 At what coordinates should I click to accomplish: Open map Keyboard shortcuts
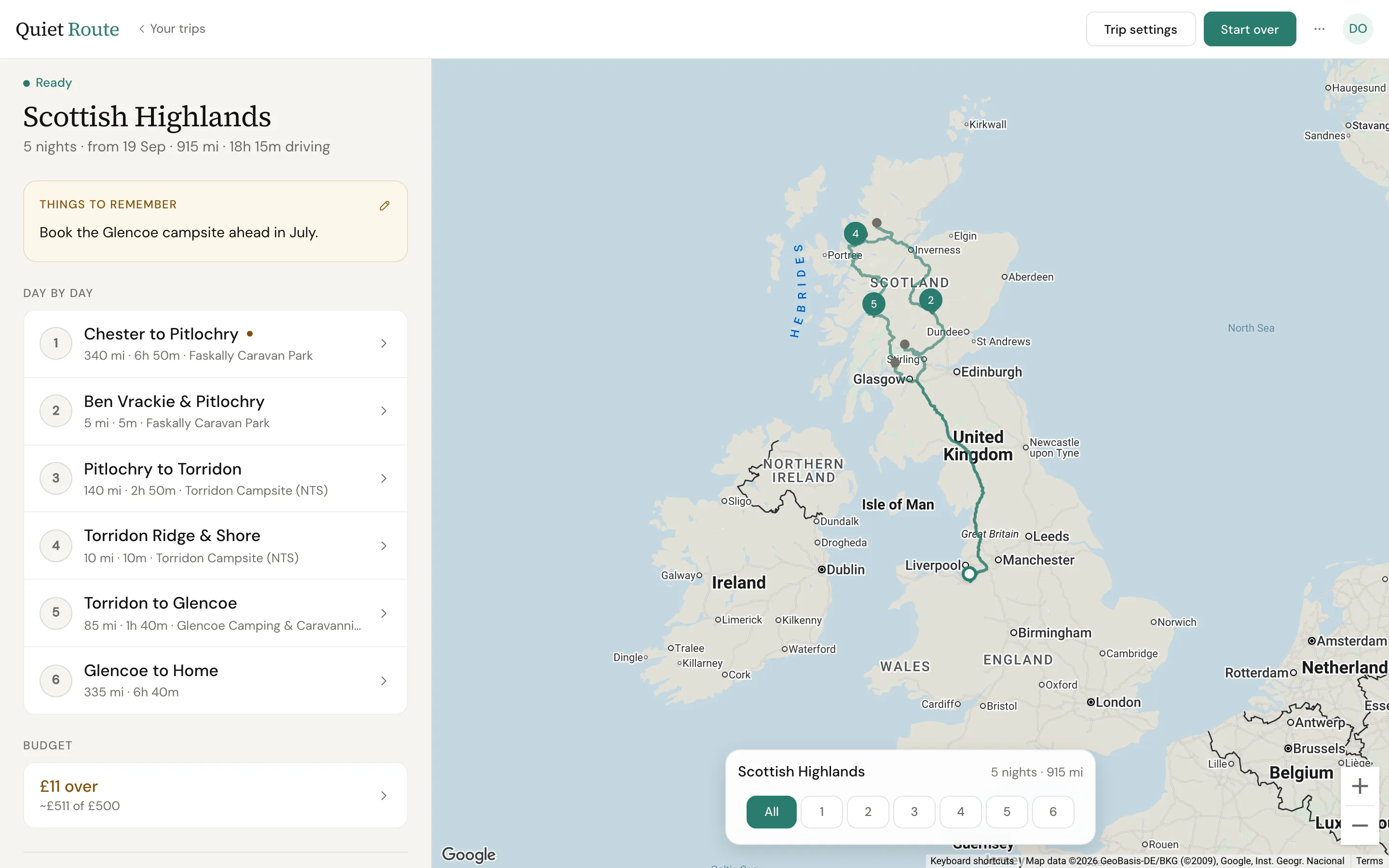(972, 861)
